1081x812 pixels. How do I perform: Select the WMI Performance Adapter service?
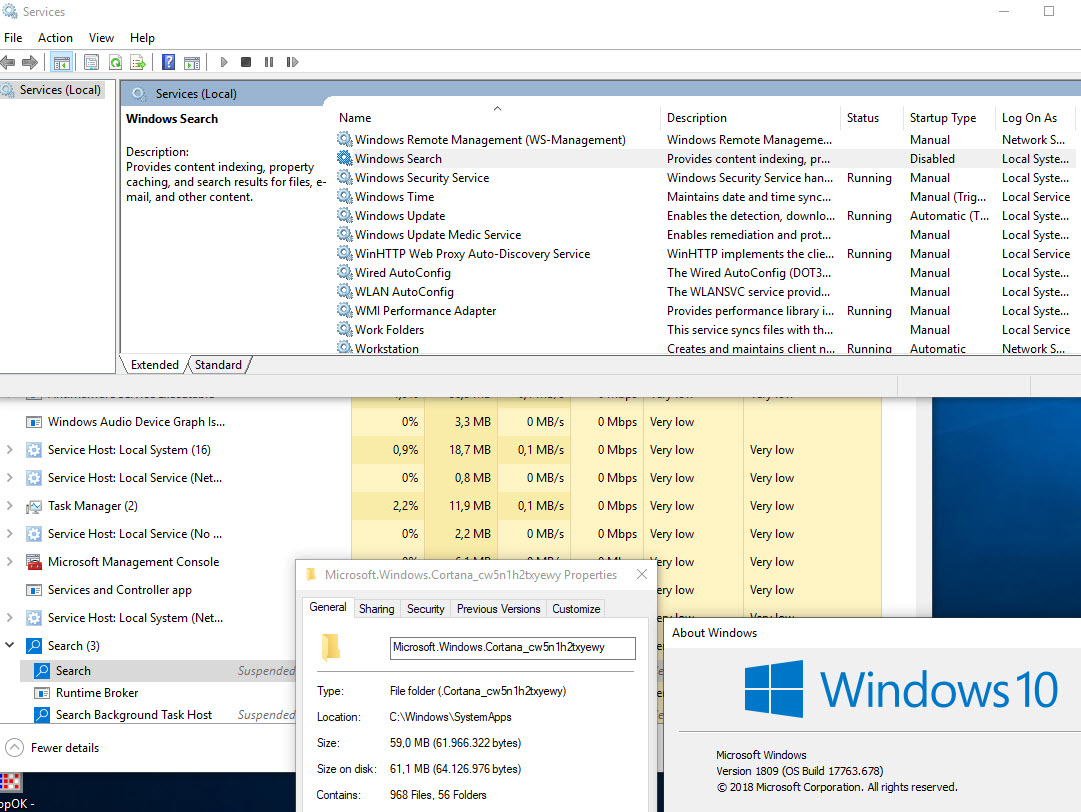(x=425, y=311)
